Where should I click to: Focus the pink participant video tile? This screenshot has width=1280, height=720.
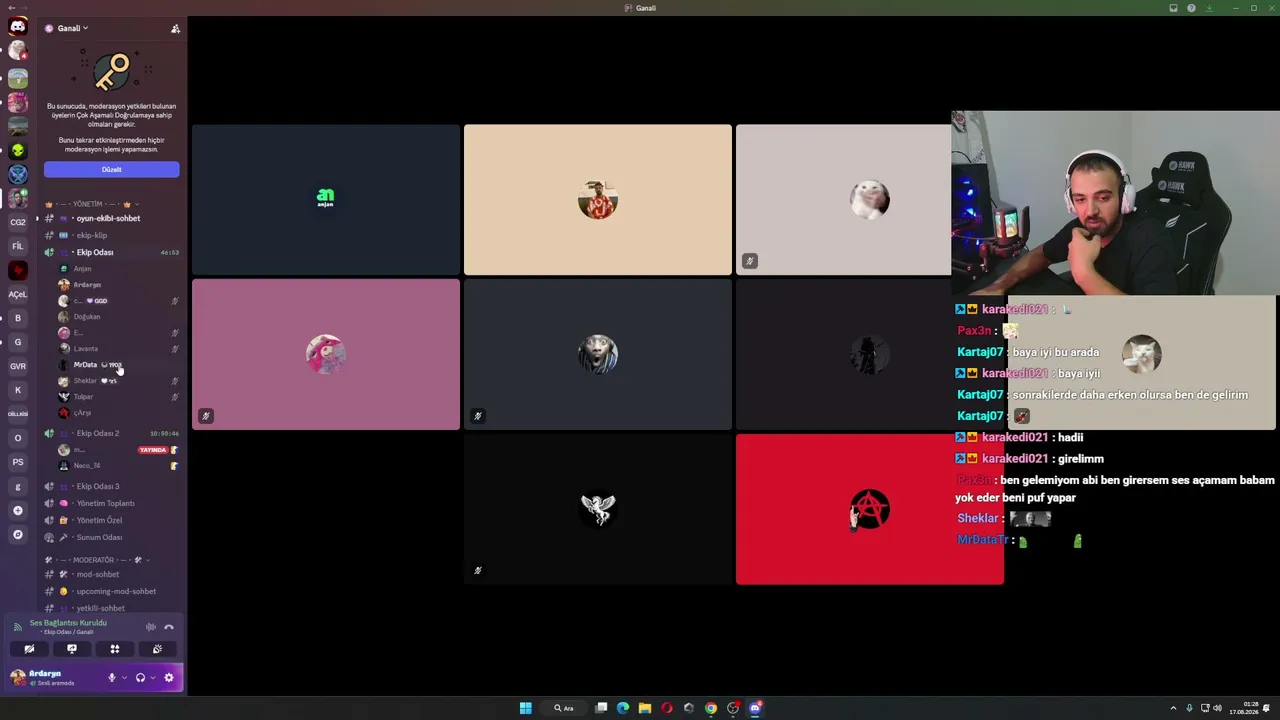pos(326,354)
